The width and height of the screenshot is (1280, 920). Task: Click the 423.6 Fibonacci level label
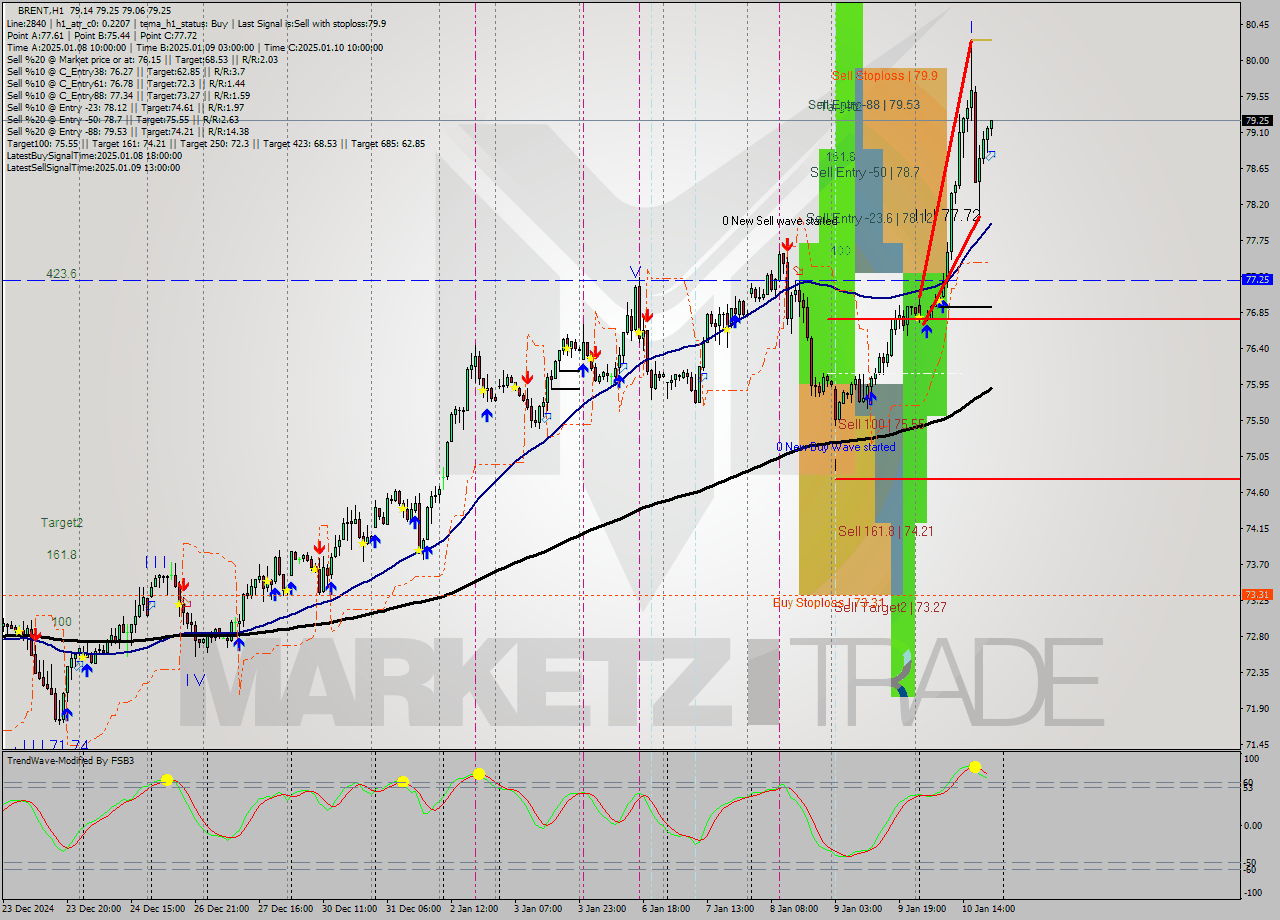click(62, 273)
